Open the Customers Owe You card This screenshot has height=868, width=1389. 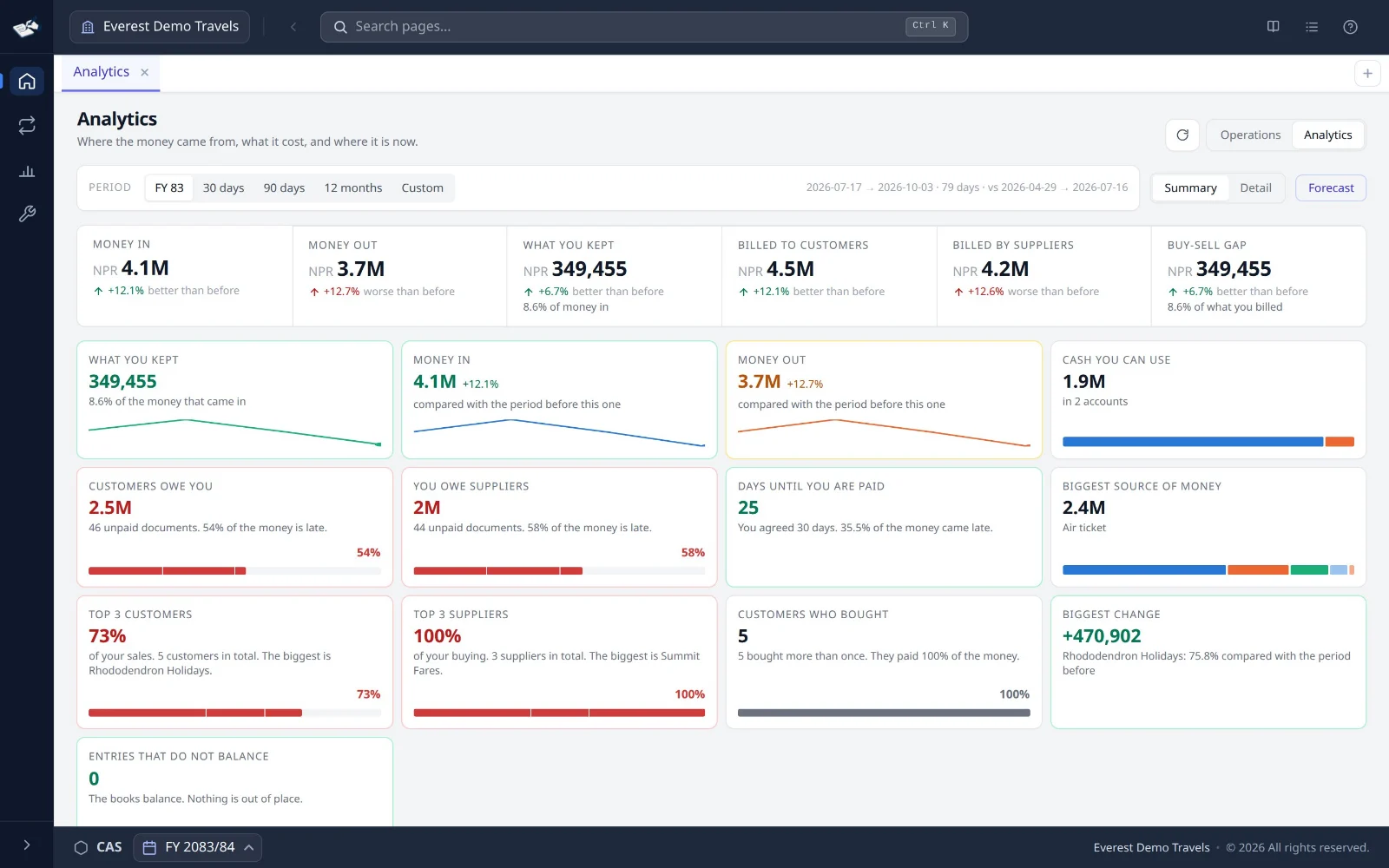[234, 528]
